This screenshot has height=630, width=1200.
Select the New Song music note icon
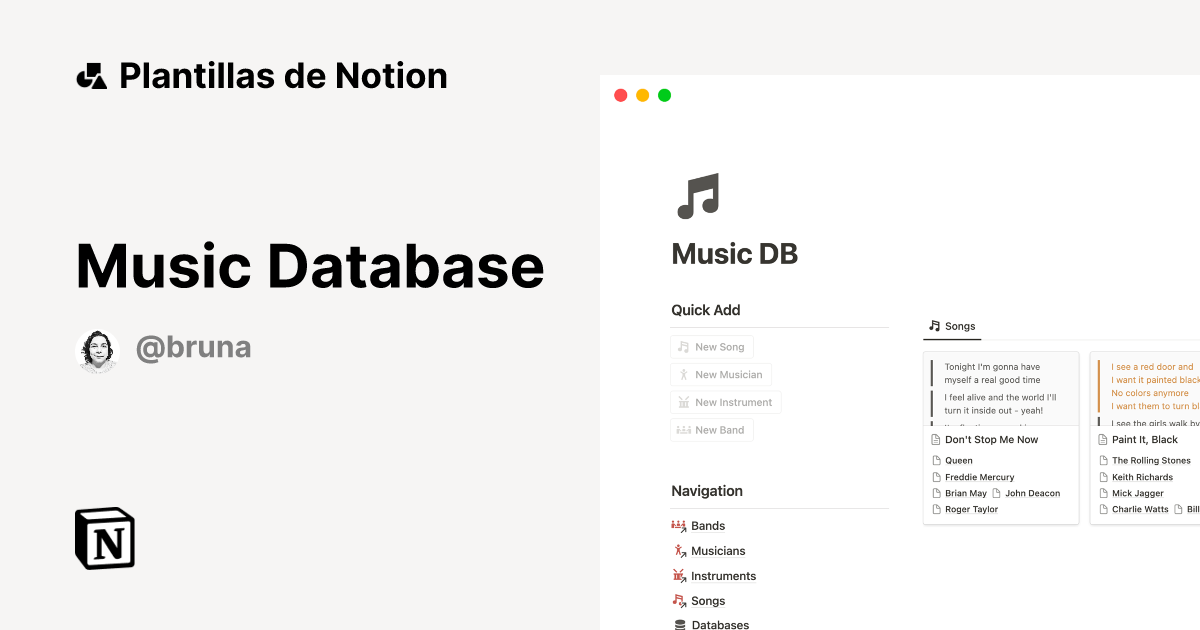(x=685, y=346)
